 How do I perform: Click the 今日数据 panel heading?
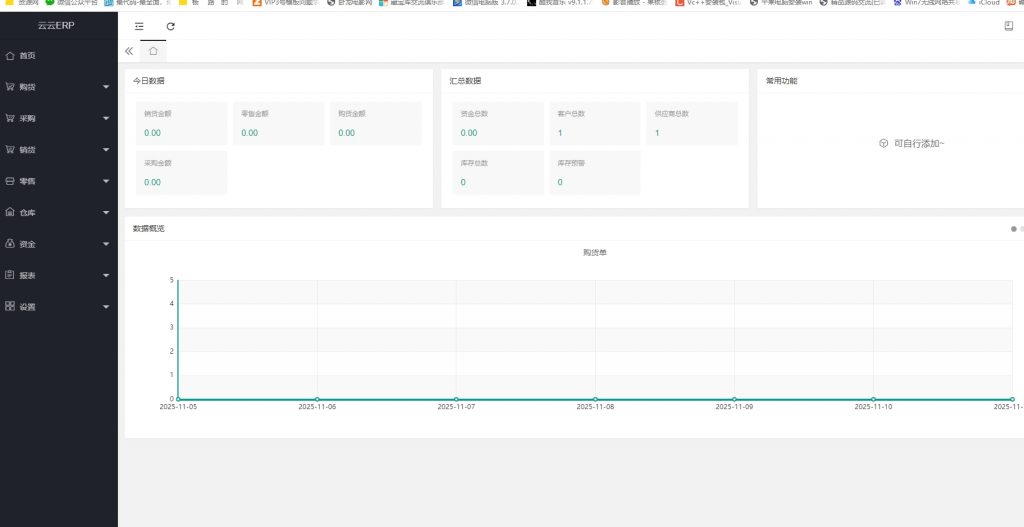[149, 81]
